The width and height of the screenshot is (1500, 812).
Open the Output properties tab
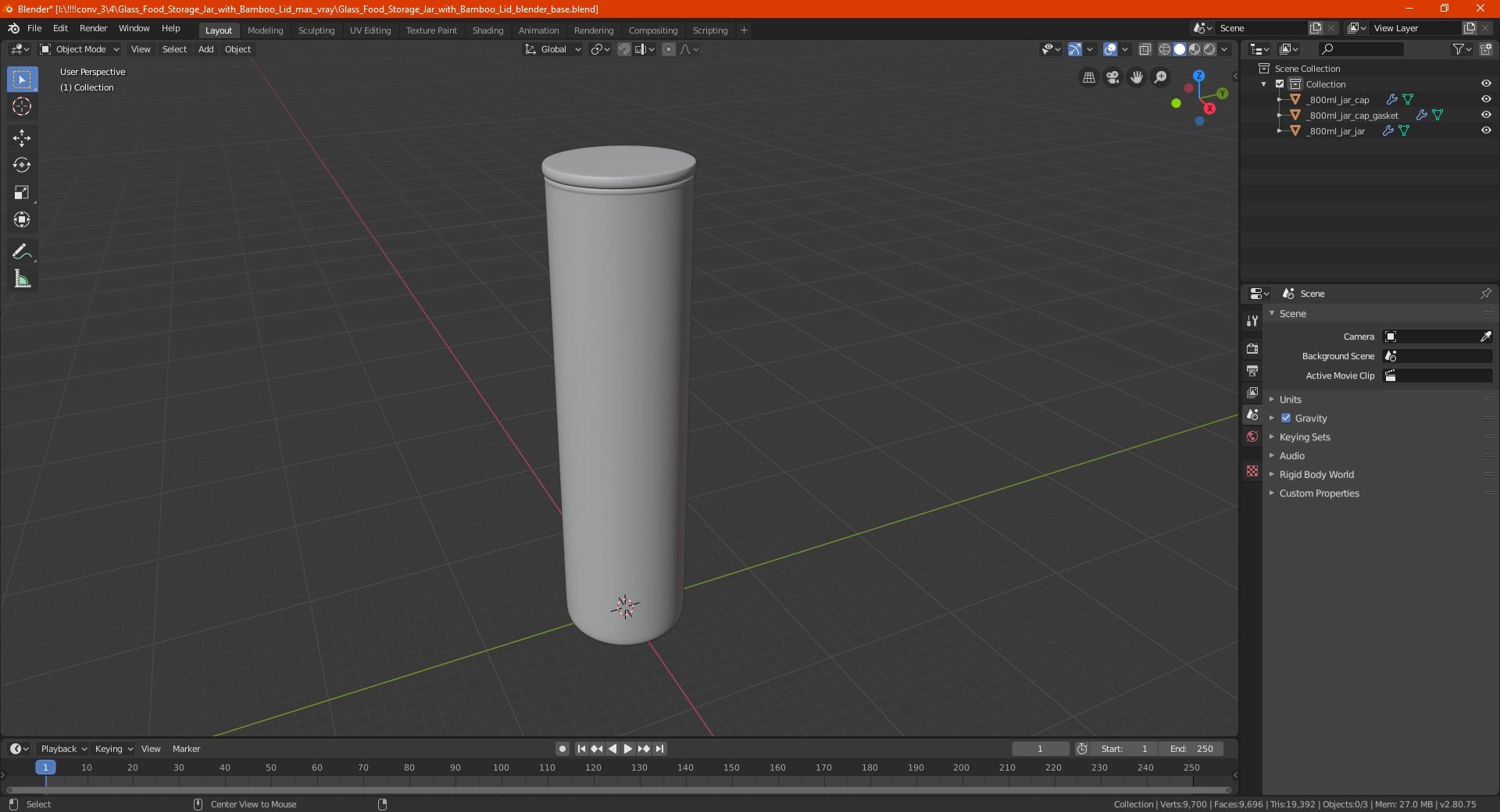point(1252,370)
